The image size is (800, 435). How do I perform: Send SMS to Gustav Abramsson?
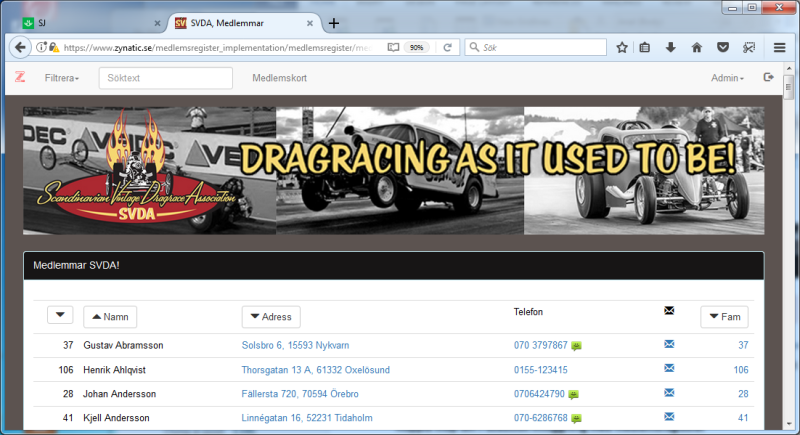click(x=576, y=346)
